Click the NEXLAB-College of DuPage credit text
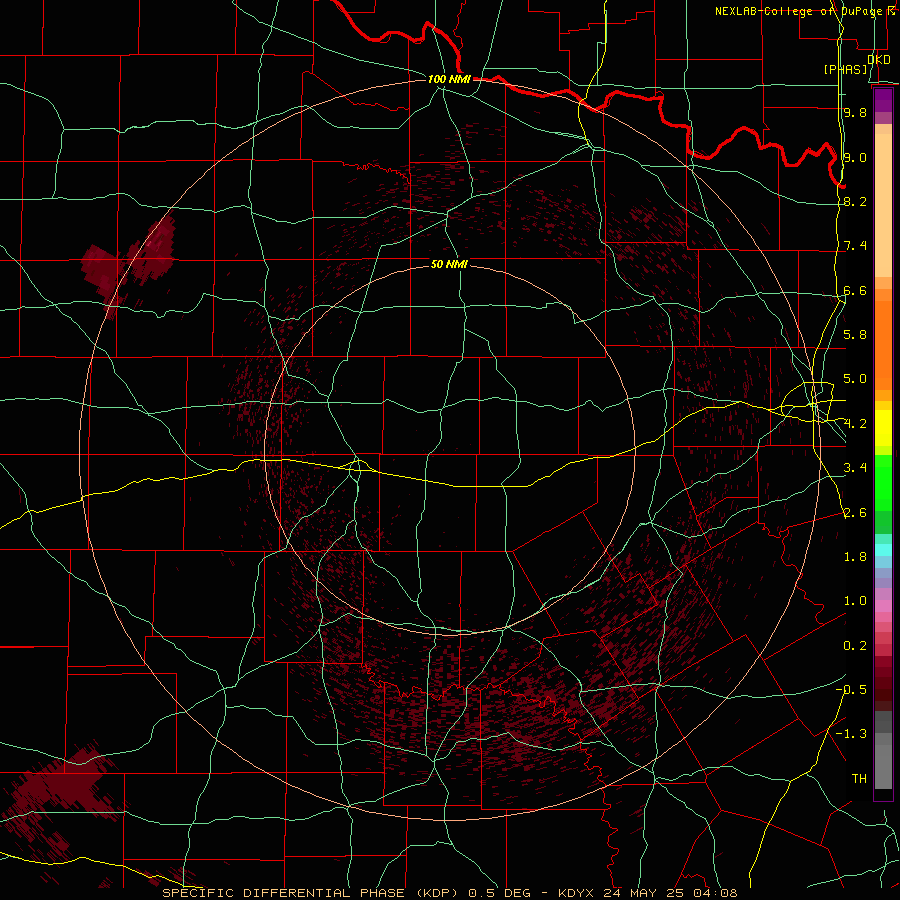The image size is (900, 900). [x=801, y=11]
